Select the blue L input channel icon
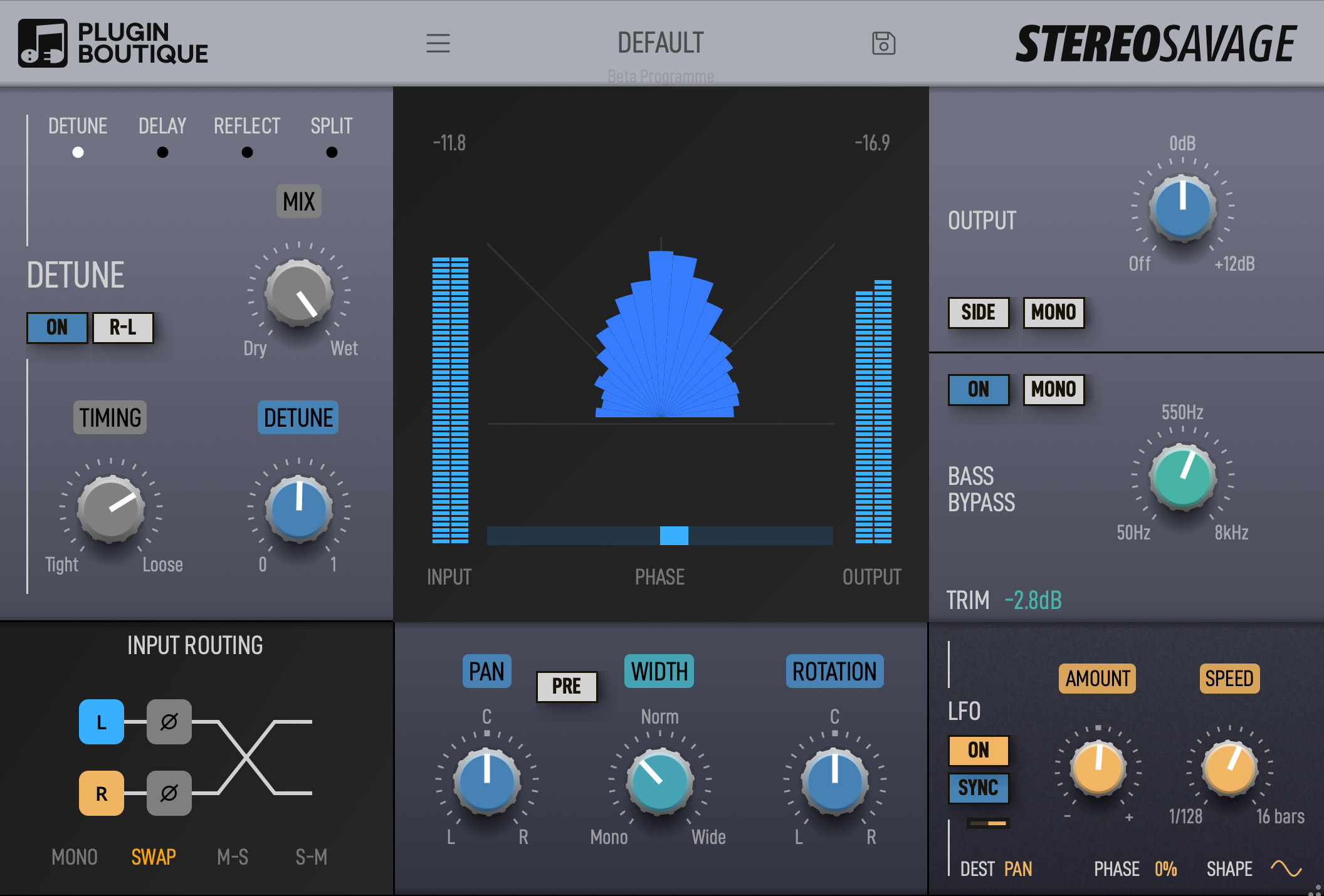This screenshot has height=896, width=1324. (101, 722)
